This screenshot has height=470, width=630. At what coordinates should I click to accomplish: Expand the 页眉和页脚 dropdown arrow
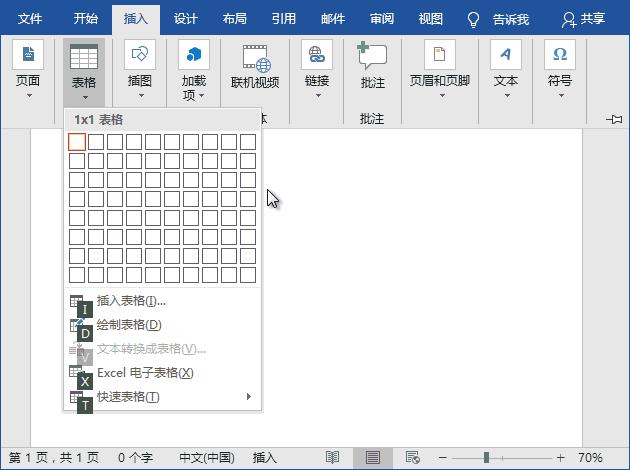442,96
